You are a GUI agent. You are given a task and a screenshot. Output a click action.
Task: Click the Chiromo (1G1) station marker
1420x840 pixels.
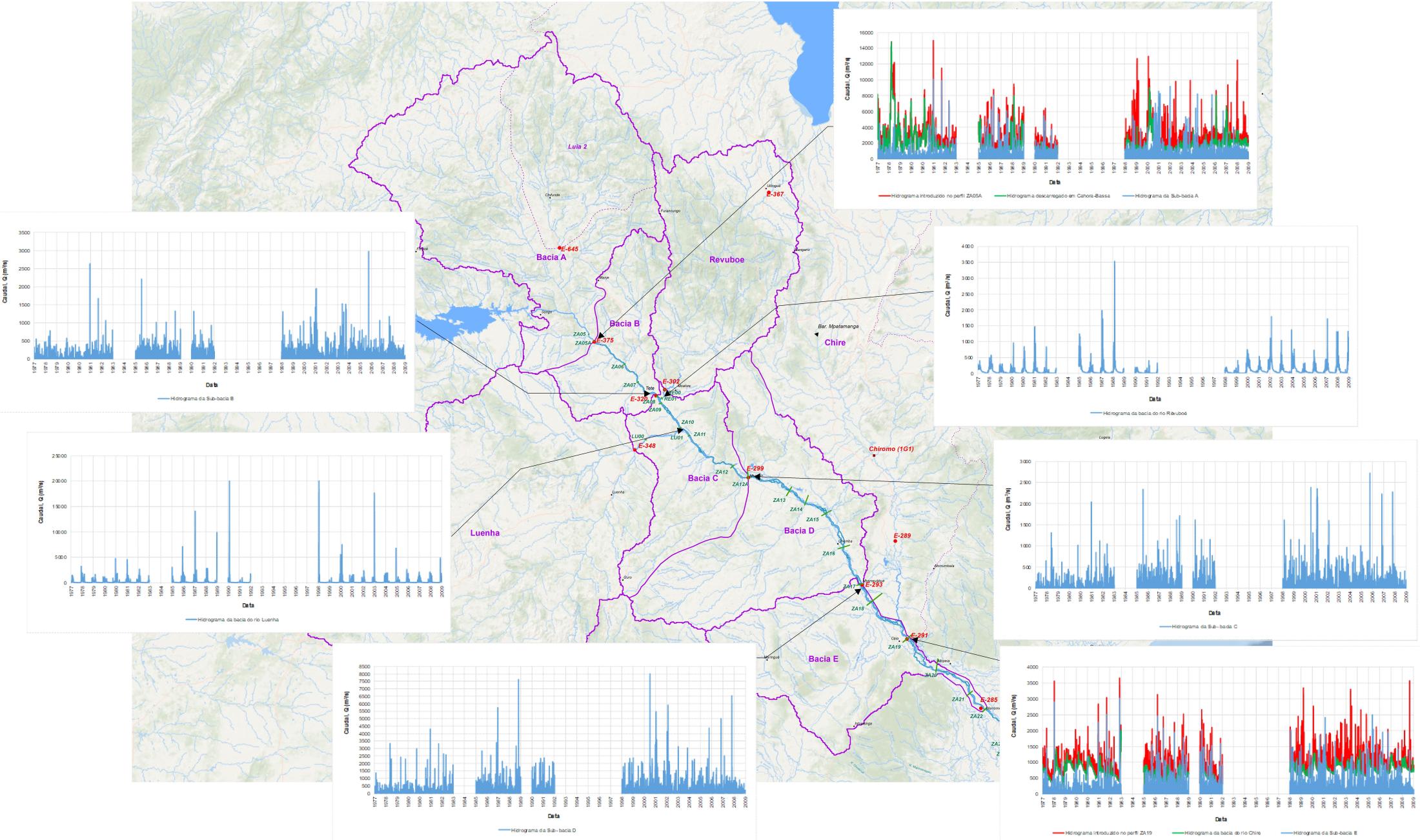point(874,456)
